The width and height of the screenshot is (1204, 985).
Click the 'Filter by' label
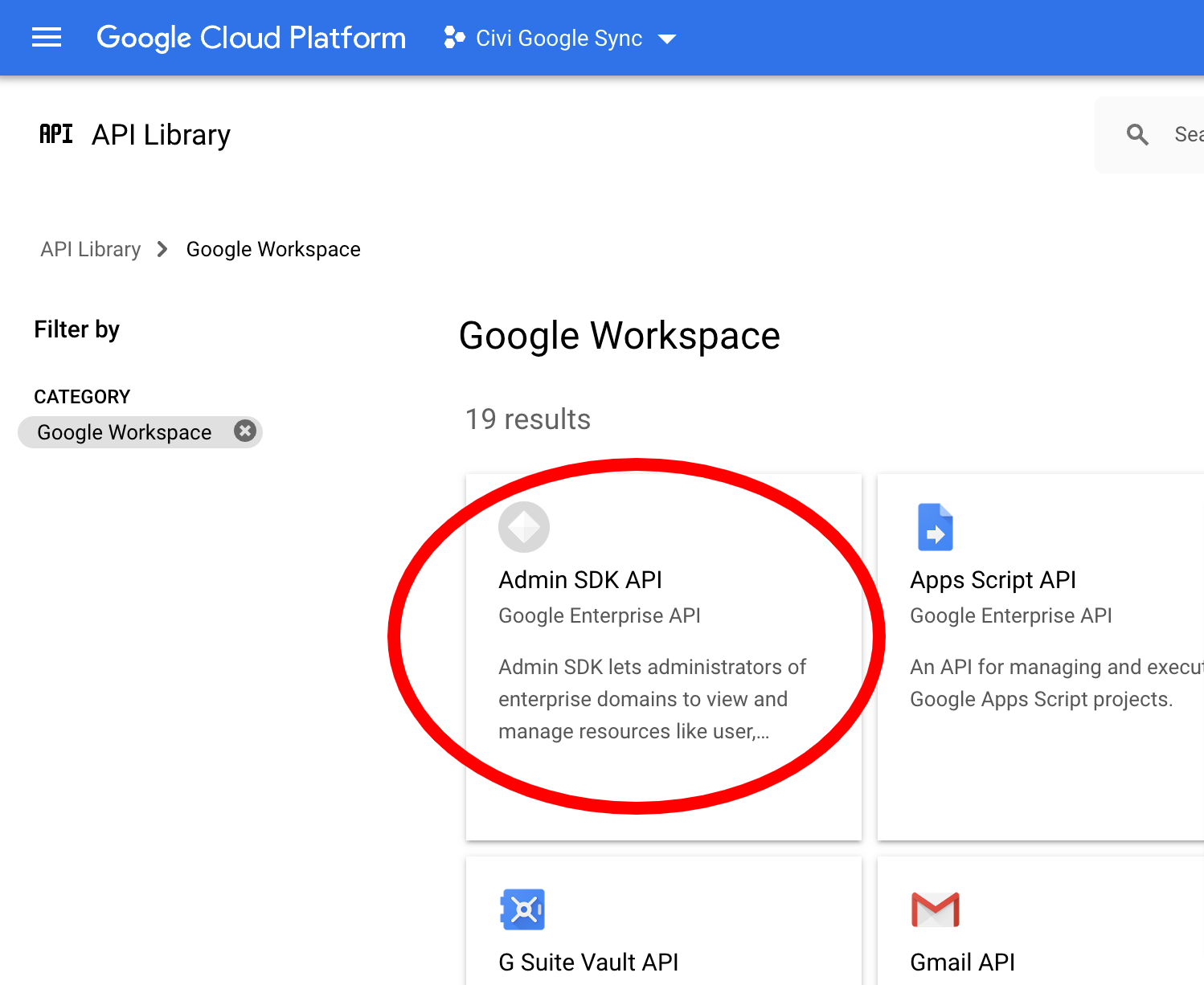coord(76,329)
